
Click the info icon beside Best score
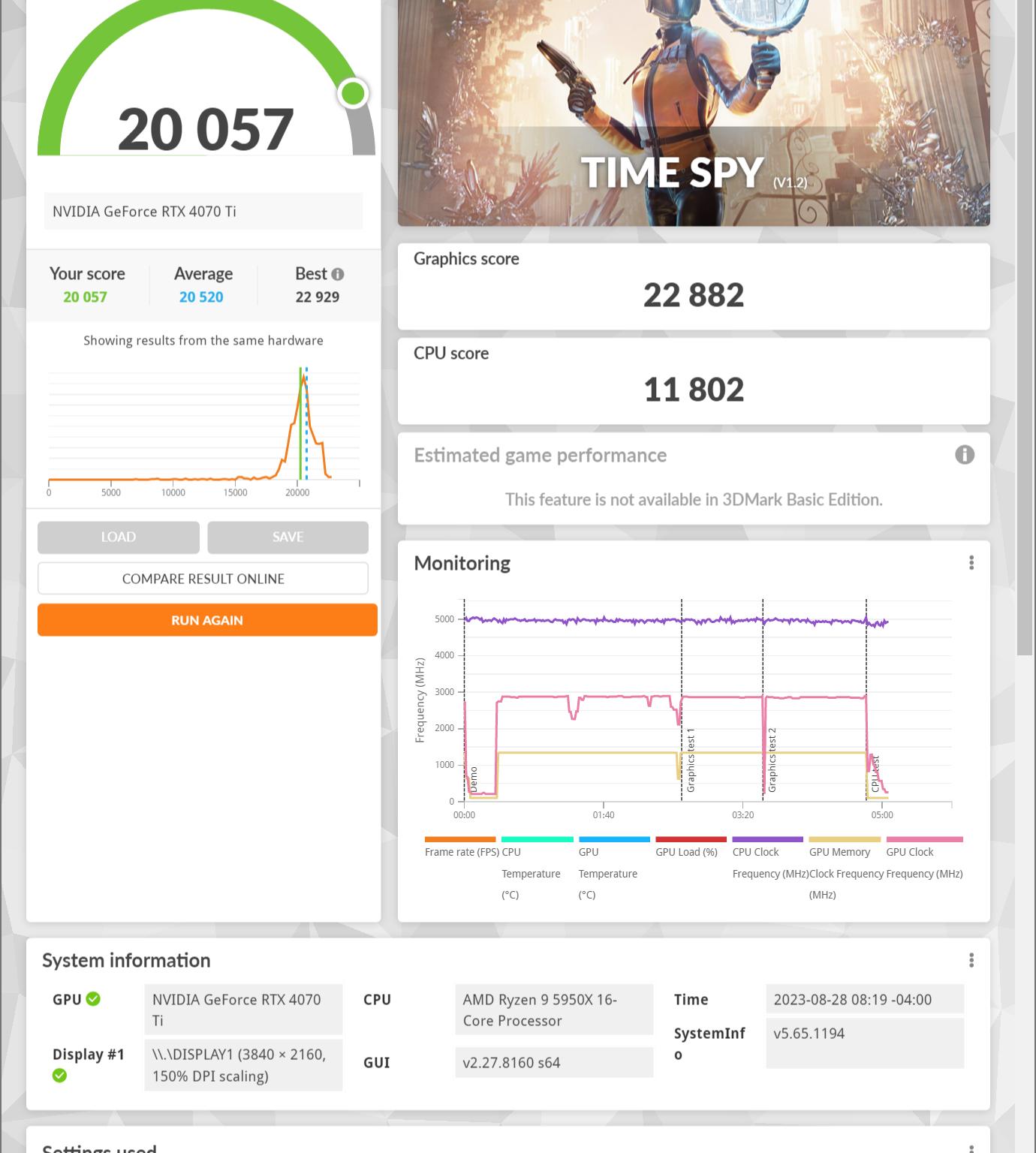[338, 275]
